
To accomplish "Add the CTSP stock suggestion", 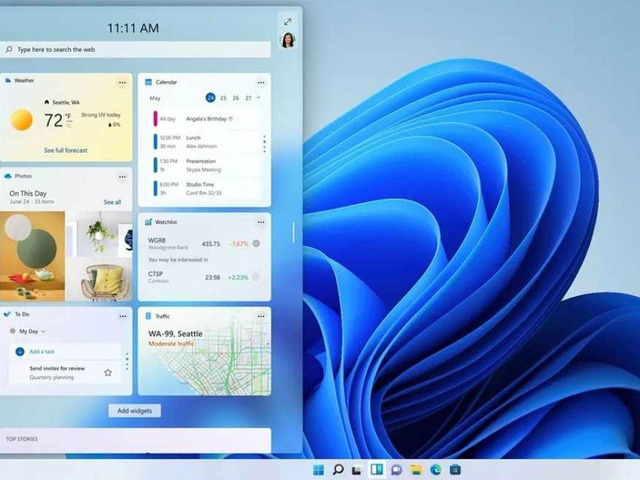I will (x=256, y=277).
